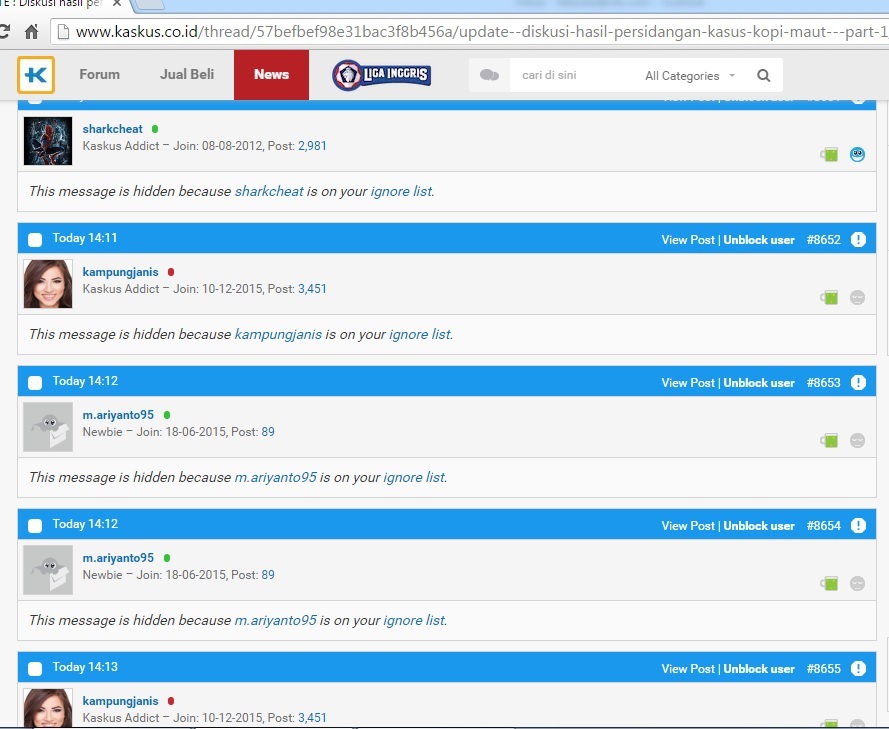Click View Post on post #8654
This screenshot has width=889, height=729.
point(688,525)
